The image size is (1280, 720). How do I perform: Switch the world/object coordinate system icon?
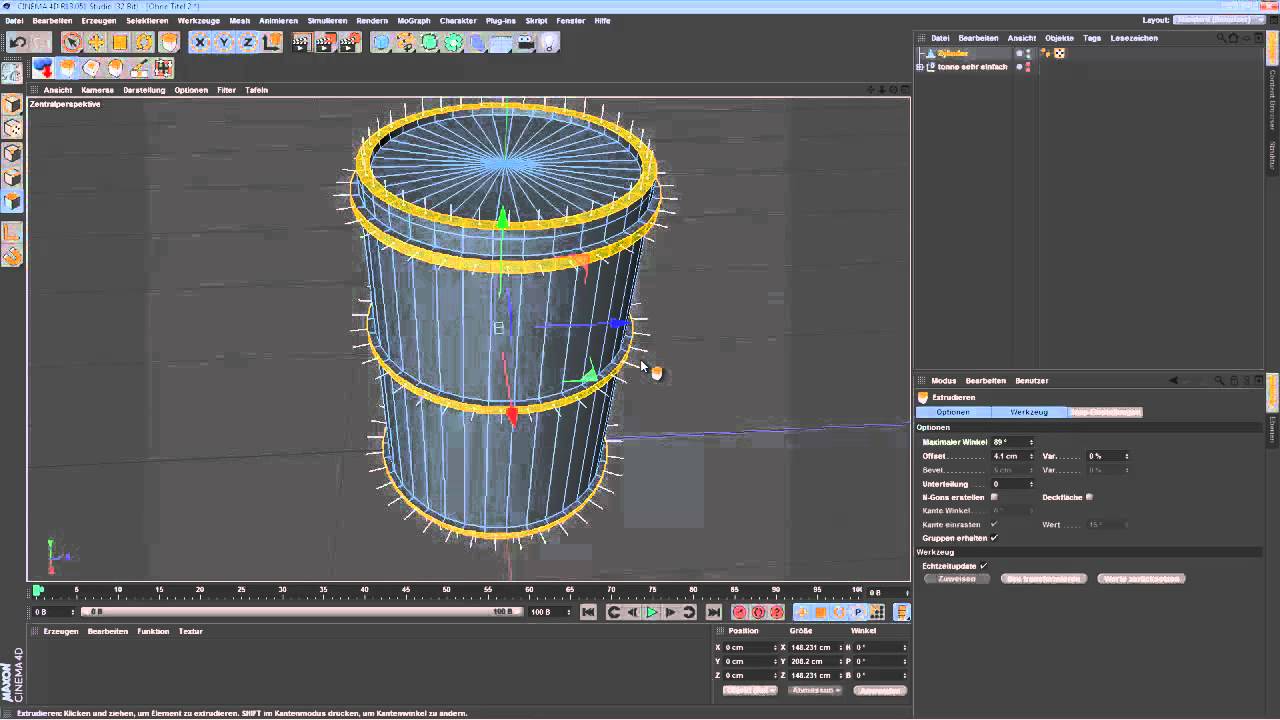coord(272,42)
